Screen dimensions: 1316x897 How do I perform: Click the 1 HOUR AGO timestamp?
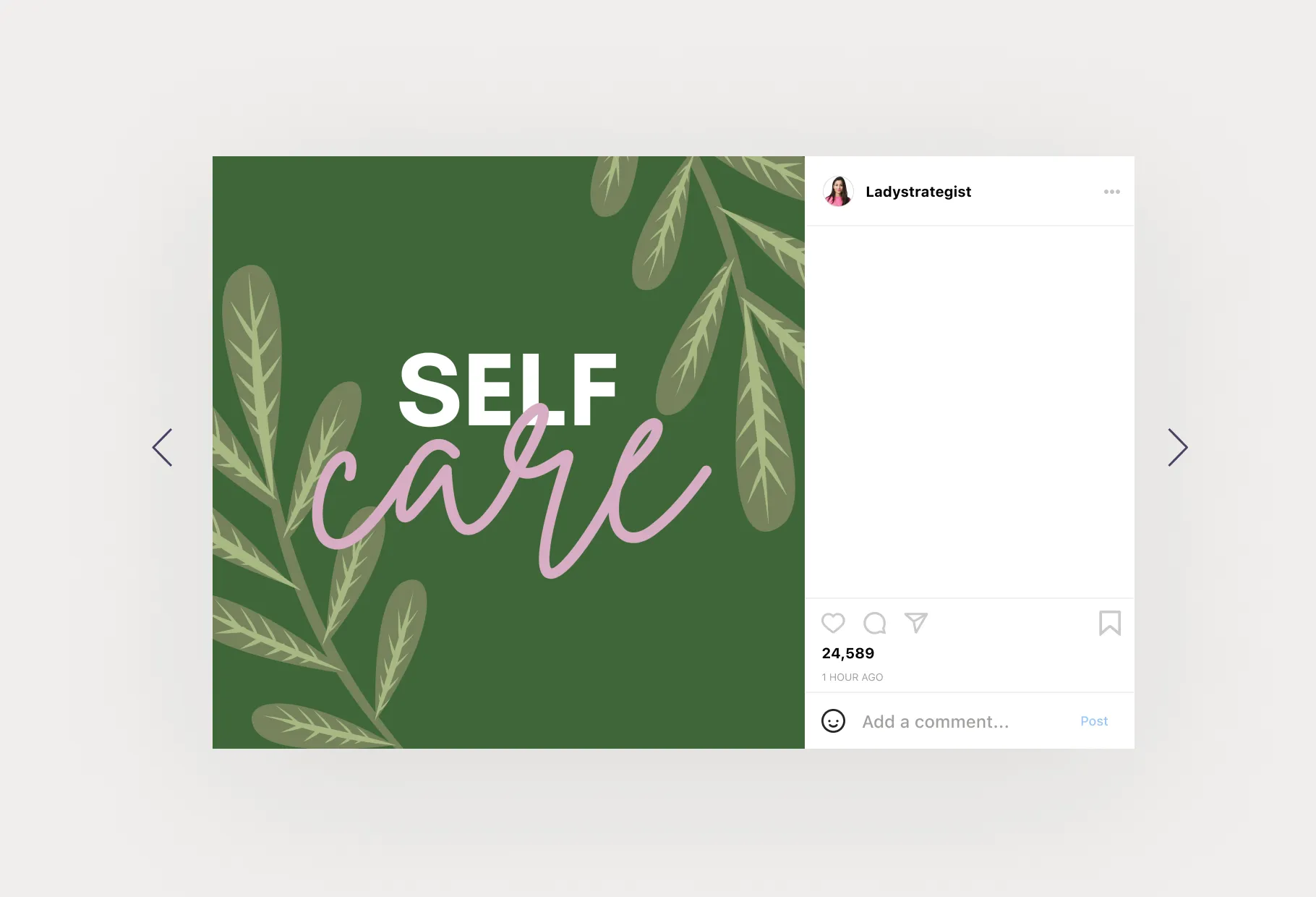853,677
